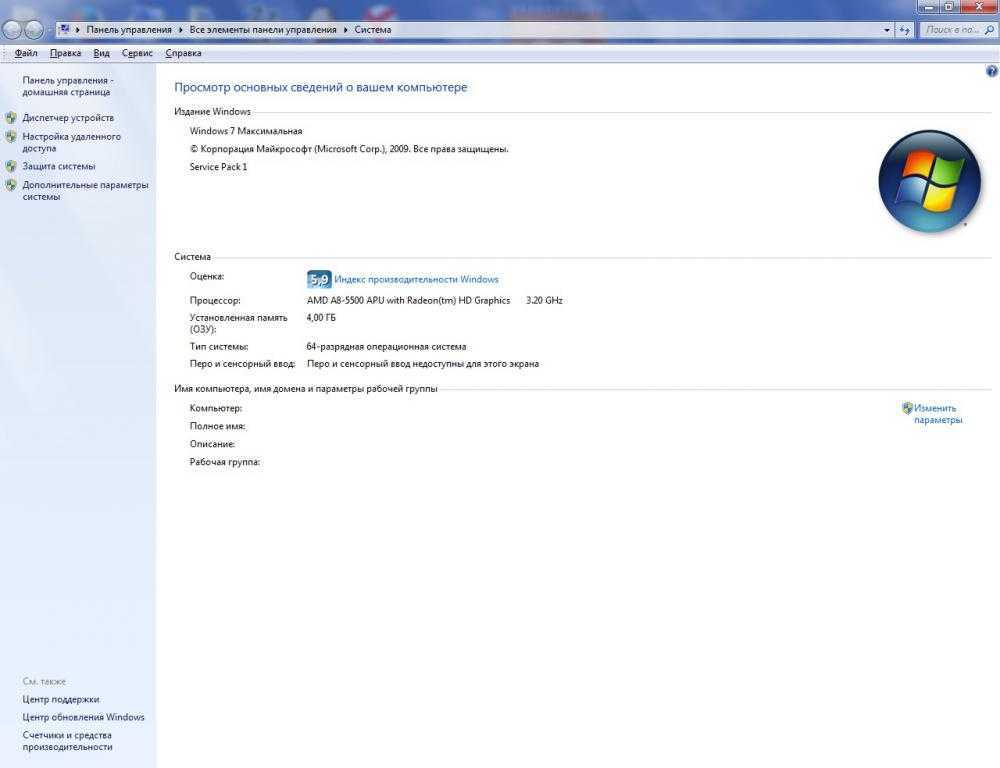Click the AMD A8-5500 APU processor text
The image size is (1000, 768).
408,300
